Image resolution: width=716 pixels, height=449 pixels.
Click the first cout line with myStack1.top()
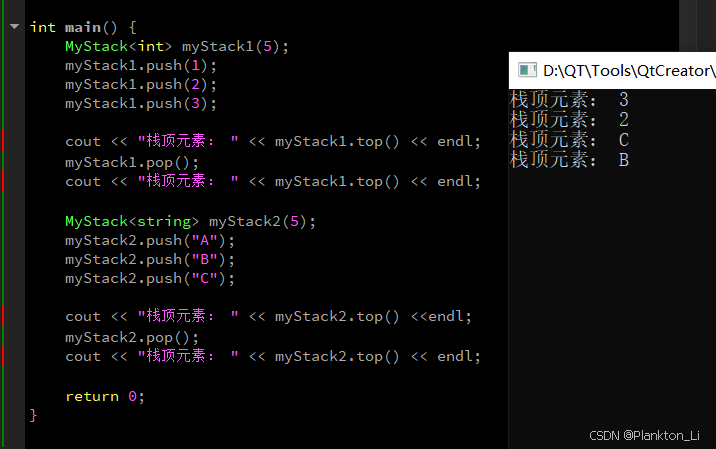(273, 142)
